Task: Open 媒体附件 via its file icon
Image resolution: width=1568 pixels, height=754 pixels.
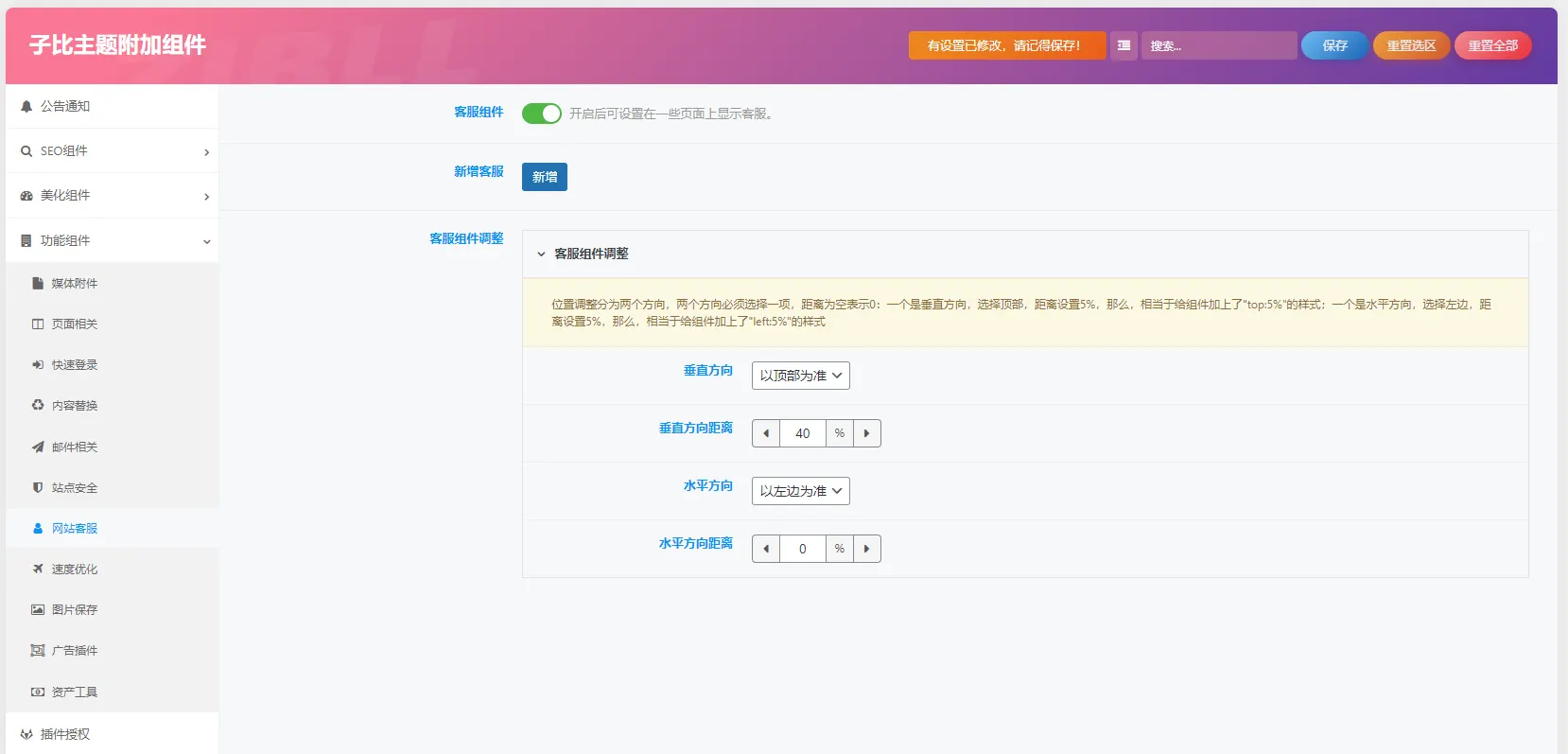Action: tap(38, 283)
